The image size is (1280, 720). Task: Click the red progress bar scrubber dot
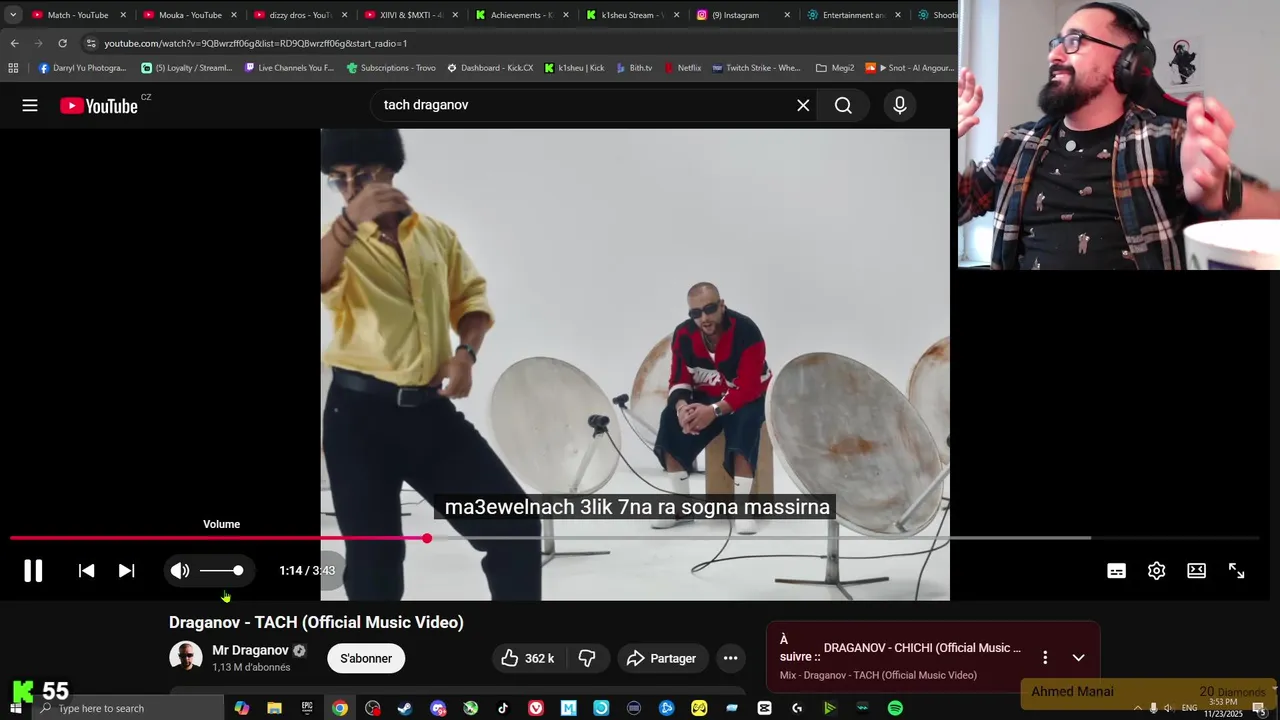(427, 538)
